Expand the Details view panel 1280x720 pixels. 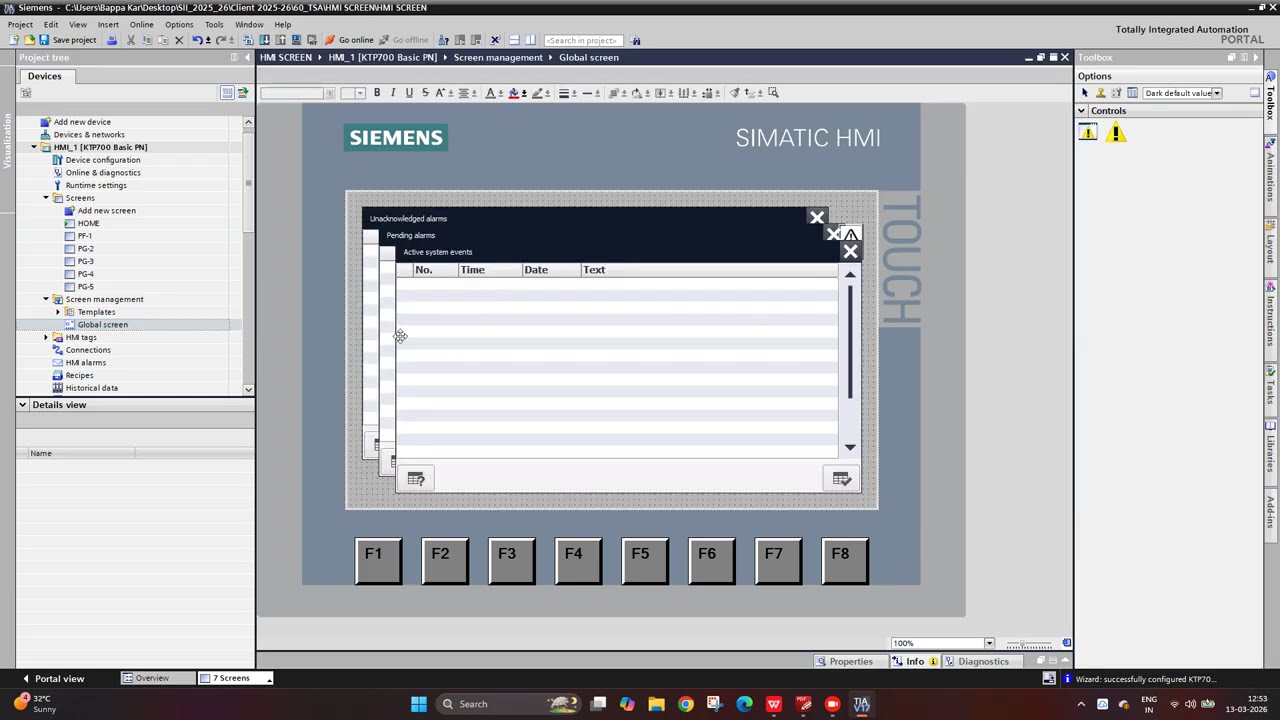tap(22, 405)
